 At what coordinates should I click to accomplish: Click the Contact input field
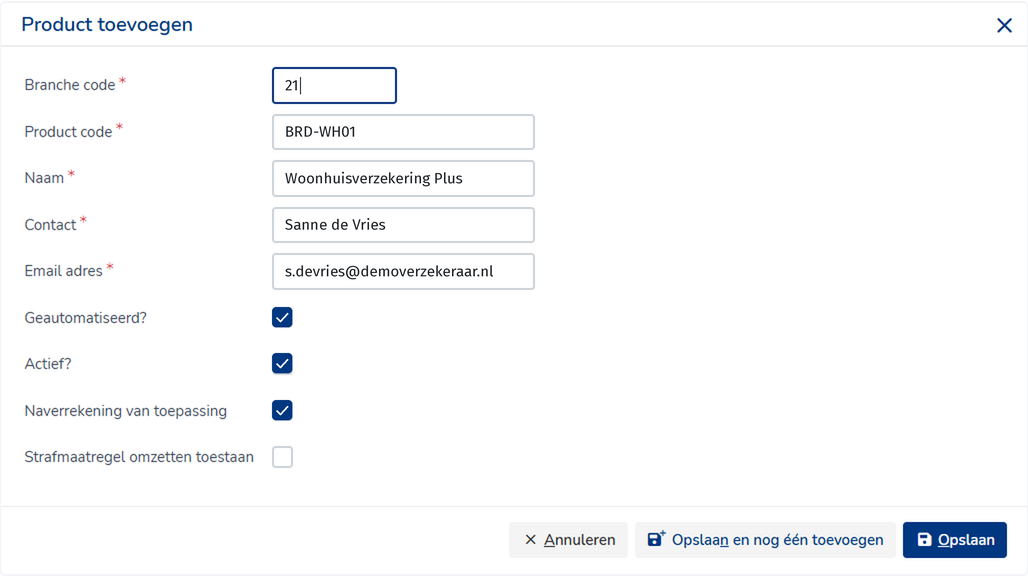[x=403, y=225]
